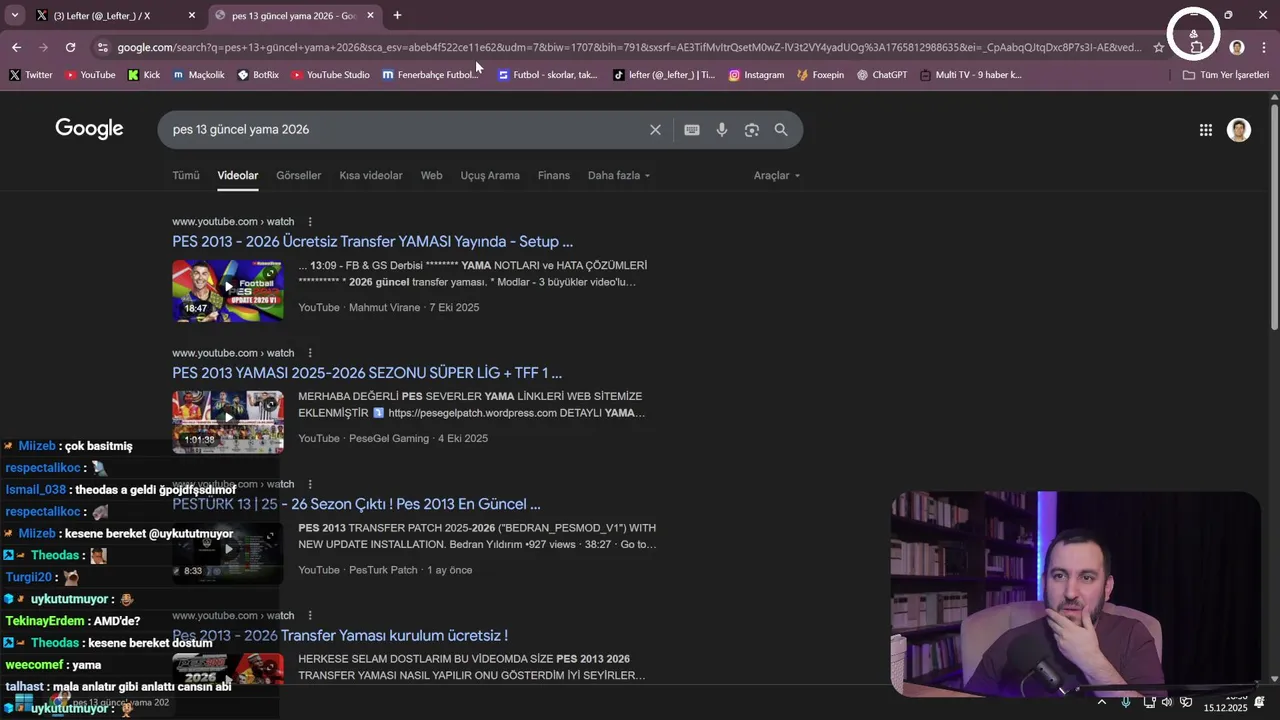The width and height of the screenshot is (1280, 720).
Task: Clear the search query with X
Action: [x=655, y=130]
